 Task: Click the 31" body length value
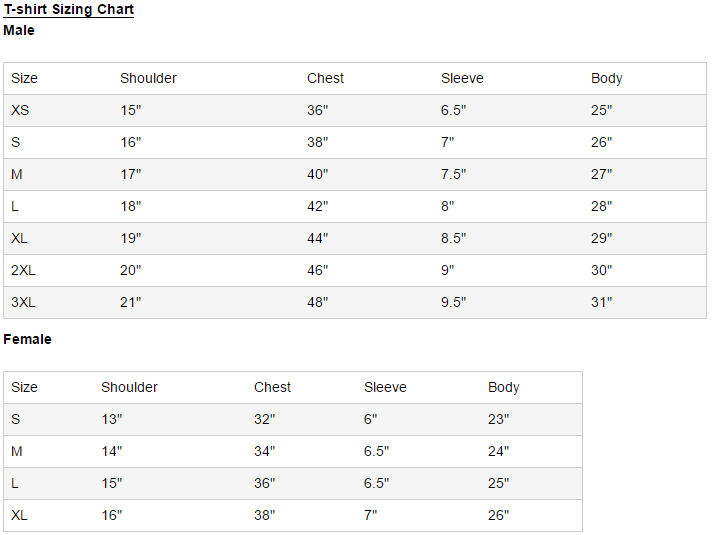[601, 302]
